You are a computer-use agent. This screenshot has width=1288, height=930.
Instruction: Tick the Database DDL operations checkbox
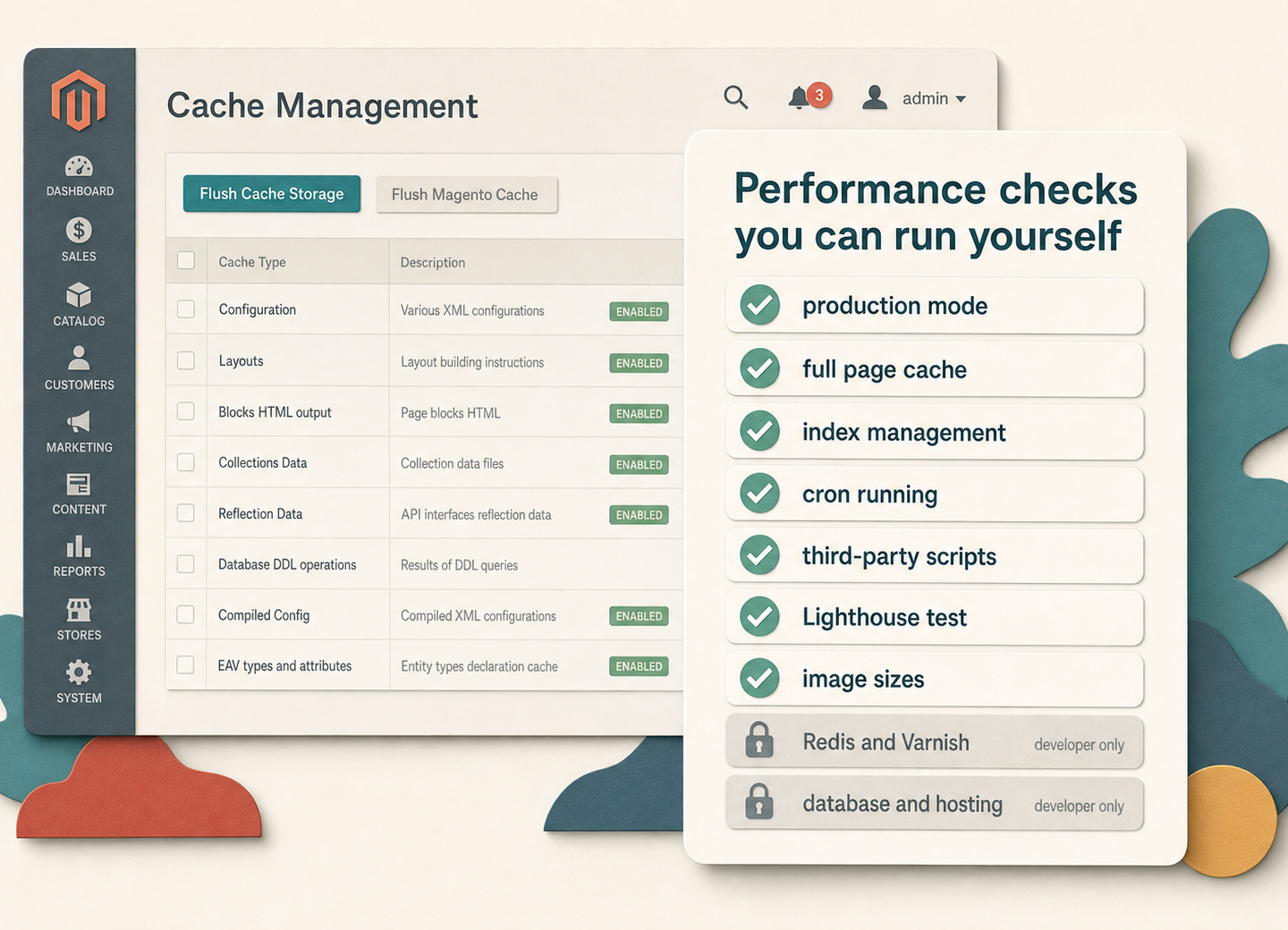pos(186,563)
